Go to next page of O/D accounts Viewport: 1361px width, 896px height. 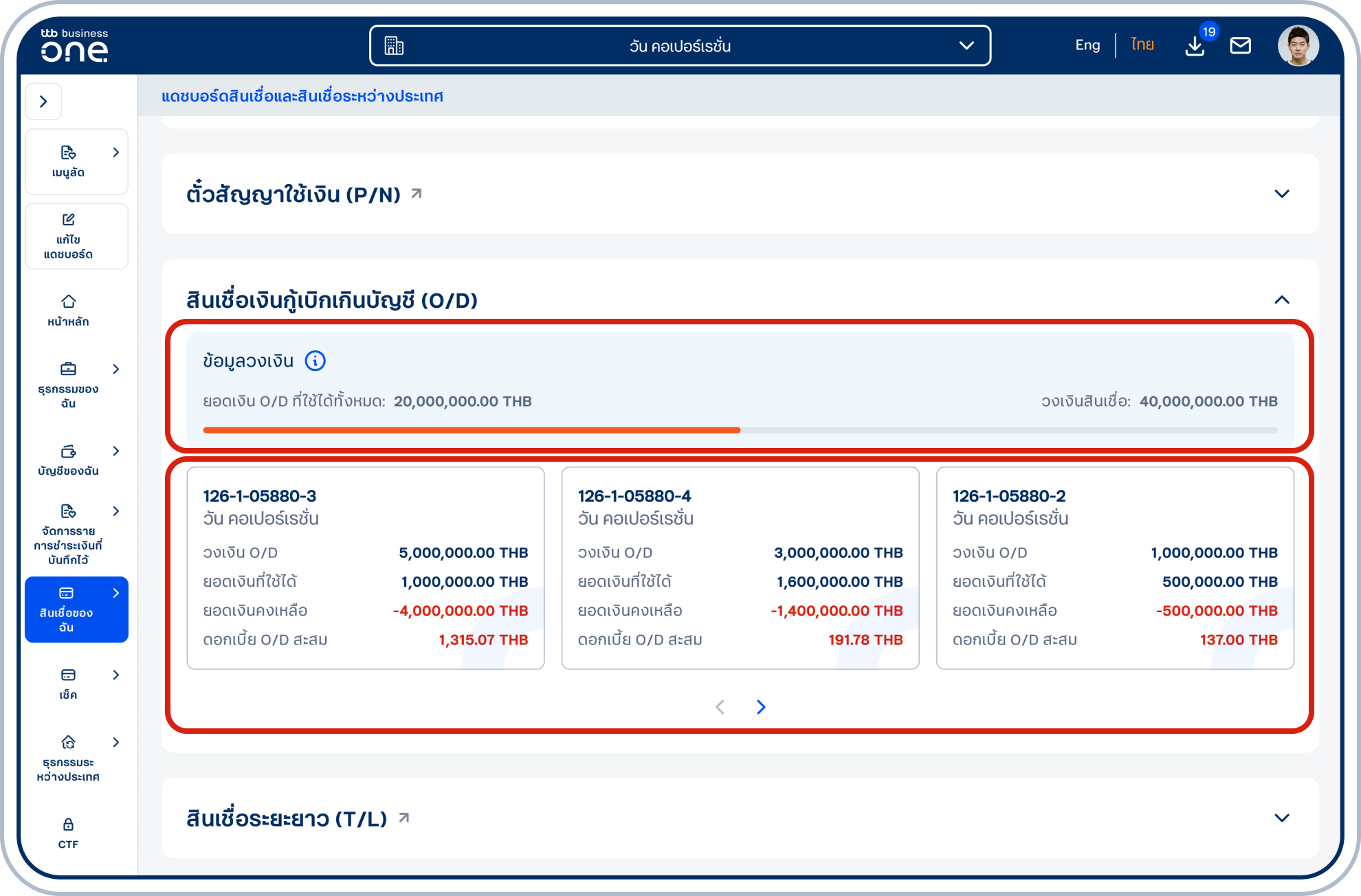pos(761,707)
